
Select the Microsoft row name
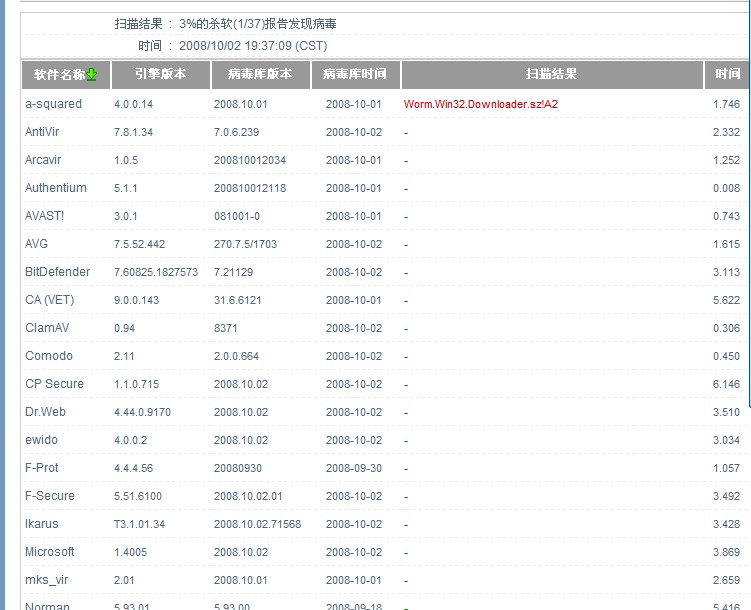50,552
